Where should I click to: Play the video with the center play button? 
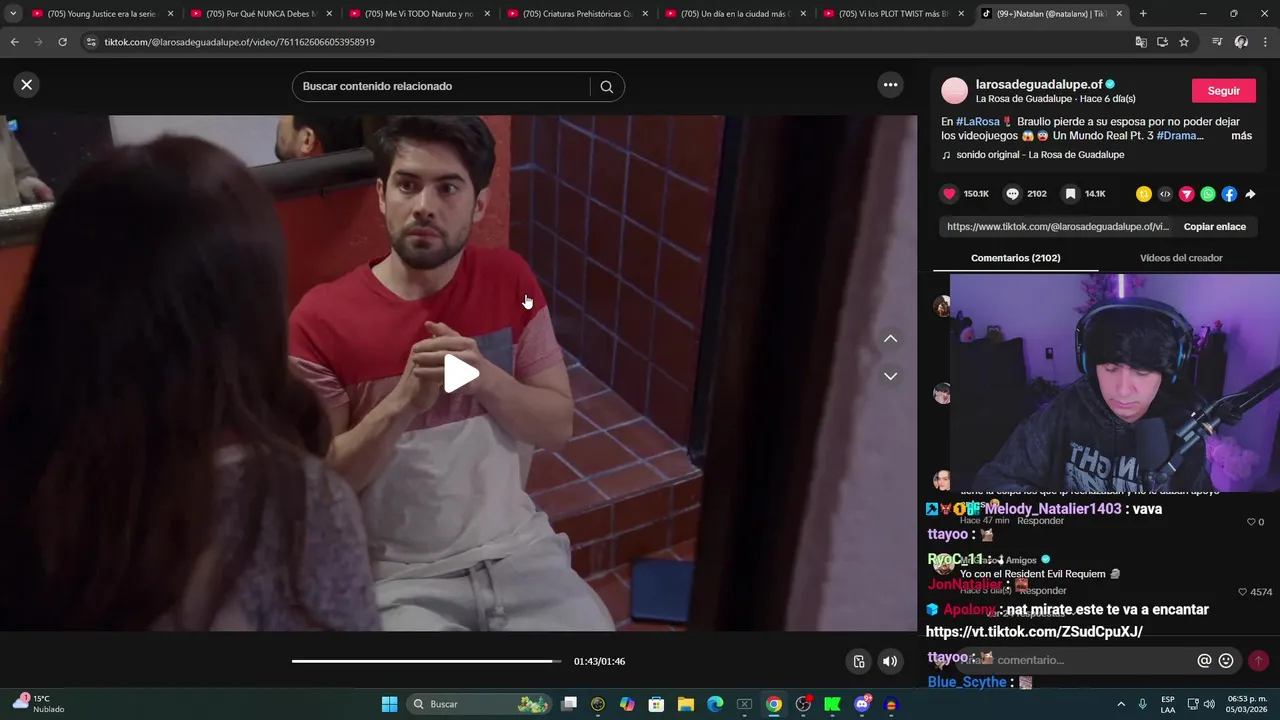tap(461, 373)
